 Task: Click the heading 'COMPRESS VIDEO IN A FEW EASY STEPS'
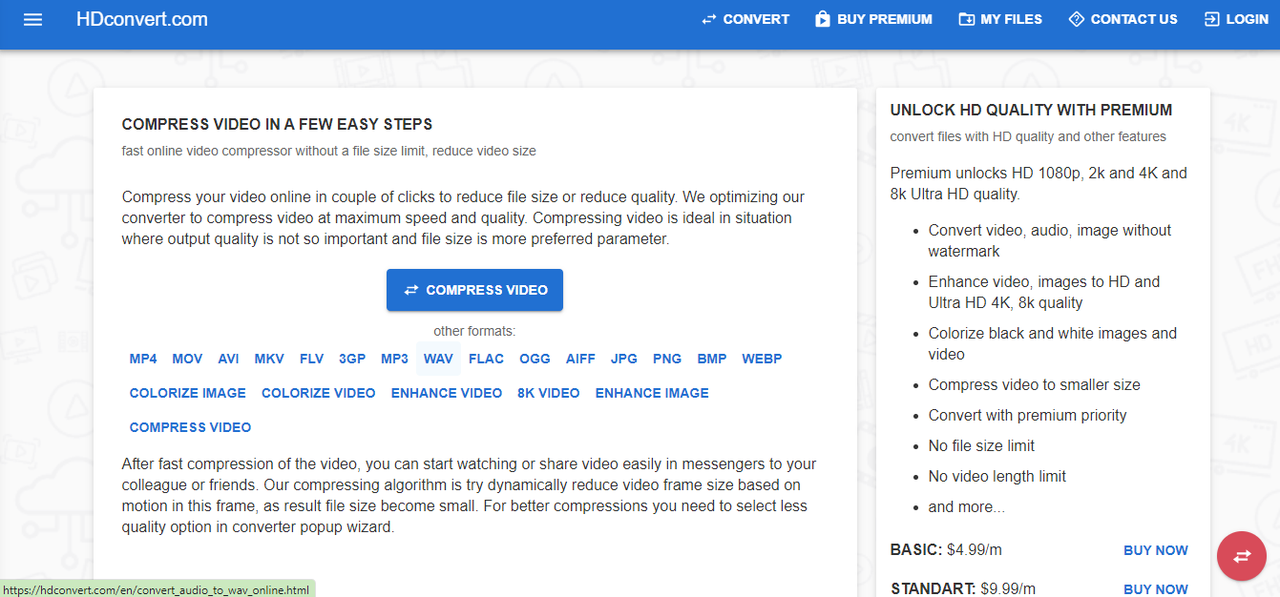277,125
